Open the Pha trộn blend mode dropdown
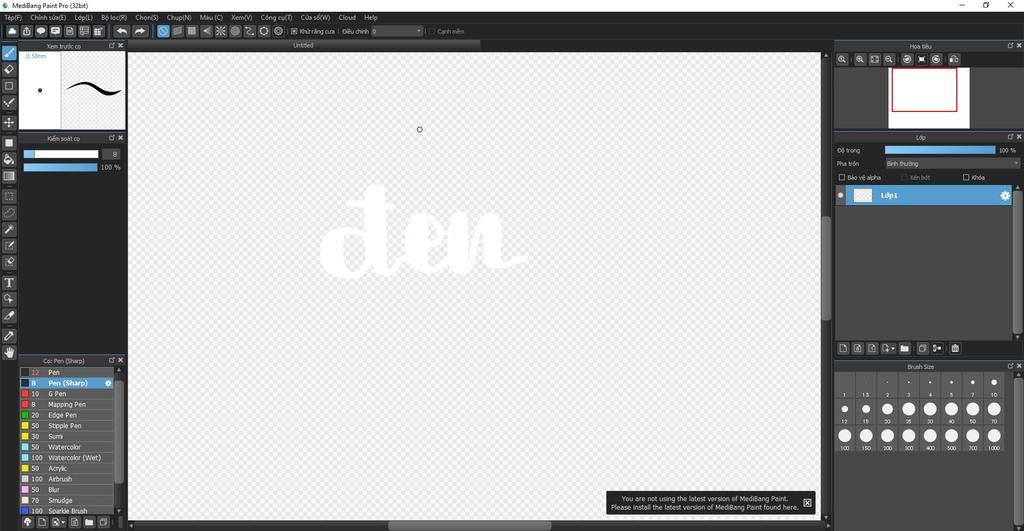 coord(952,164)
